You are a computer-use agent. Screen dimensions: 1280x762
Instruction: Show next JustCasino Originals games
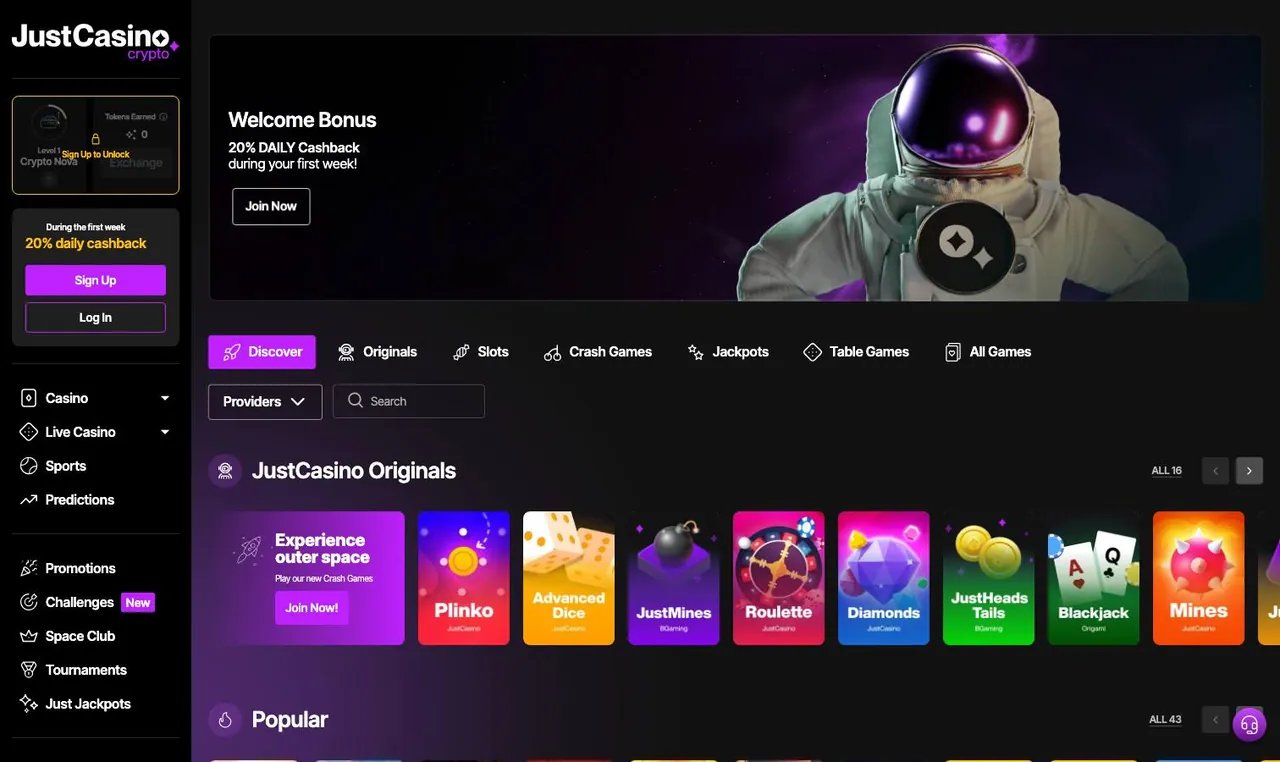coord(1249,471)
